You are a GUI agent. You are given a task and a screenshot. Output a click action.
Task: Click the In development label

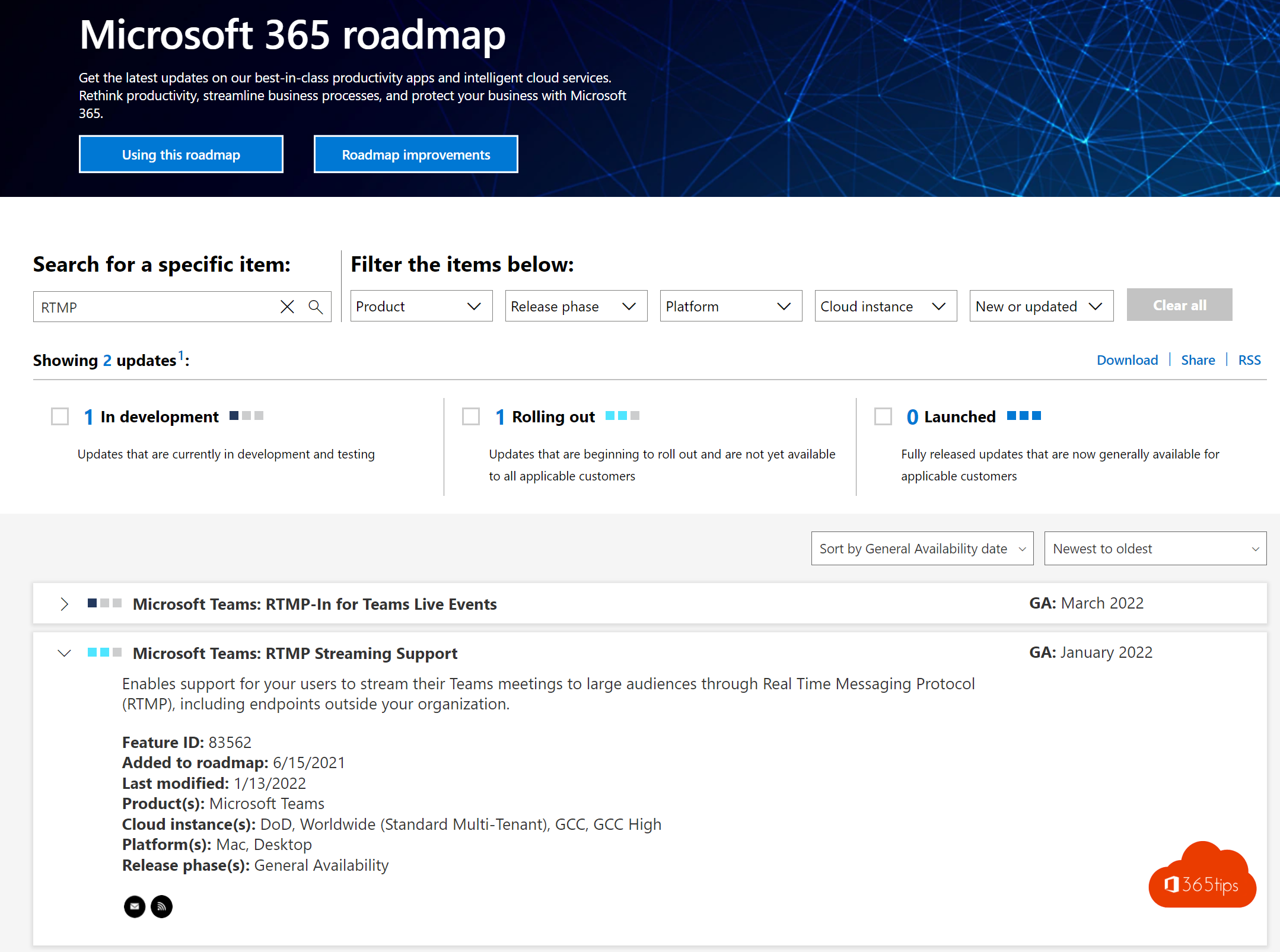point(160,416)
